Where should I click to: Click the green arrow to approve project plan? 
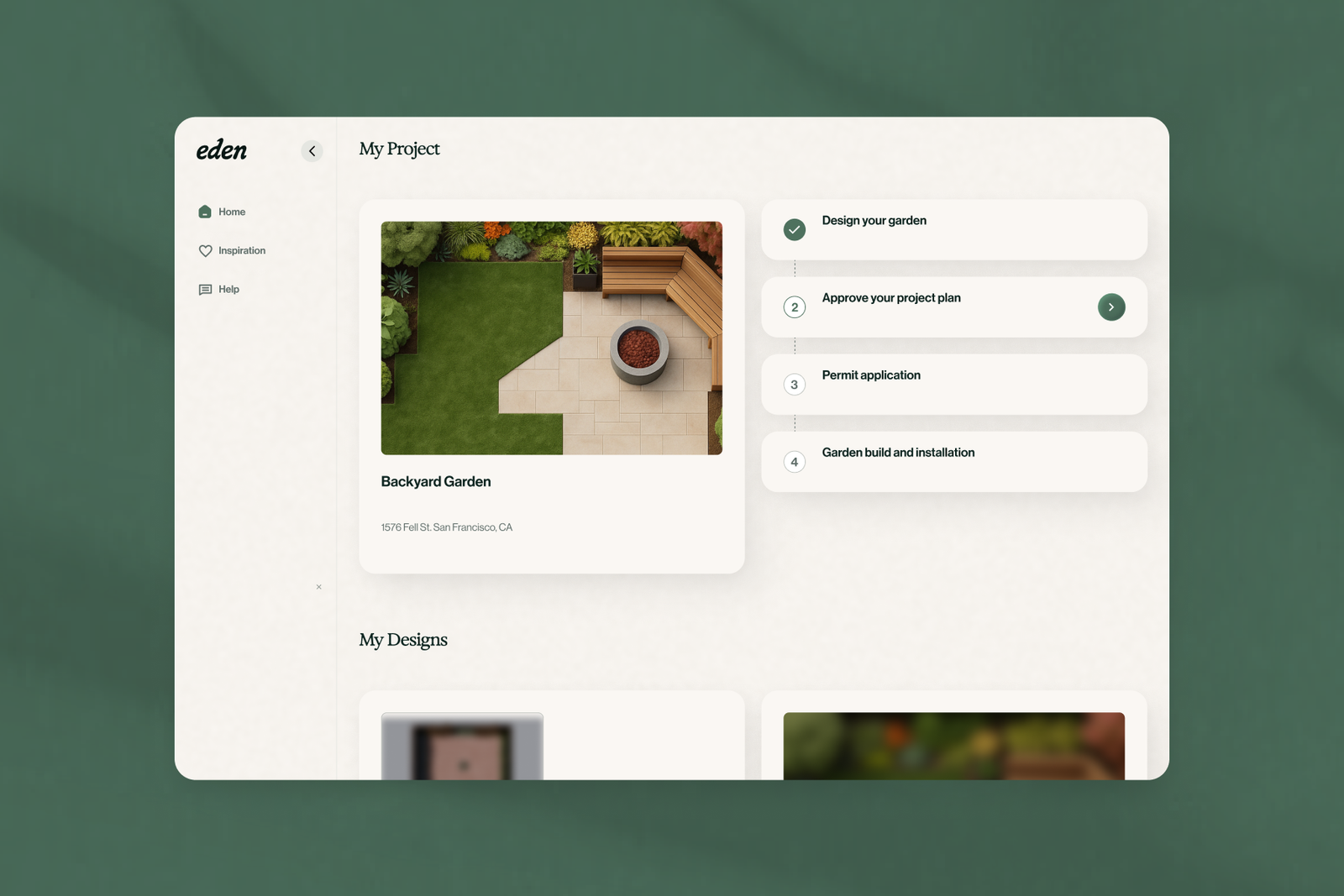tap(1111, 307)
